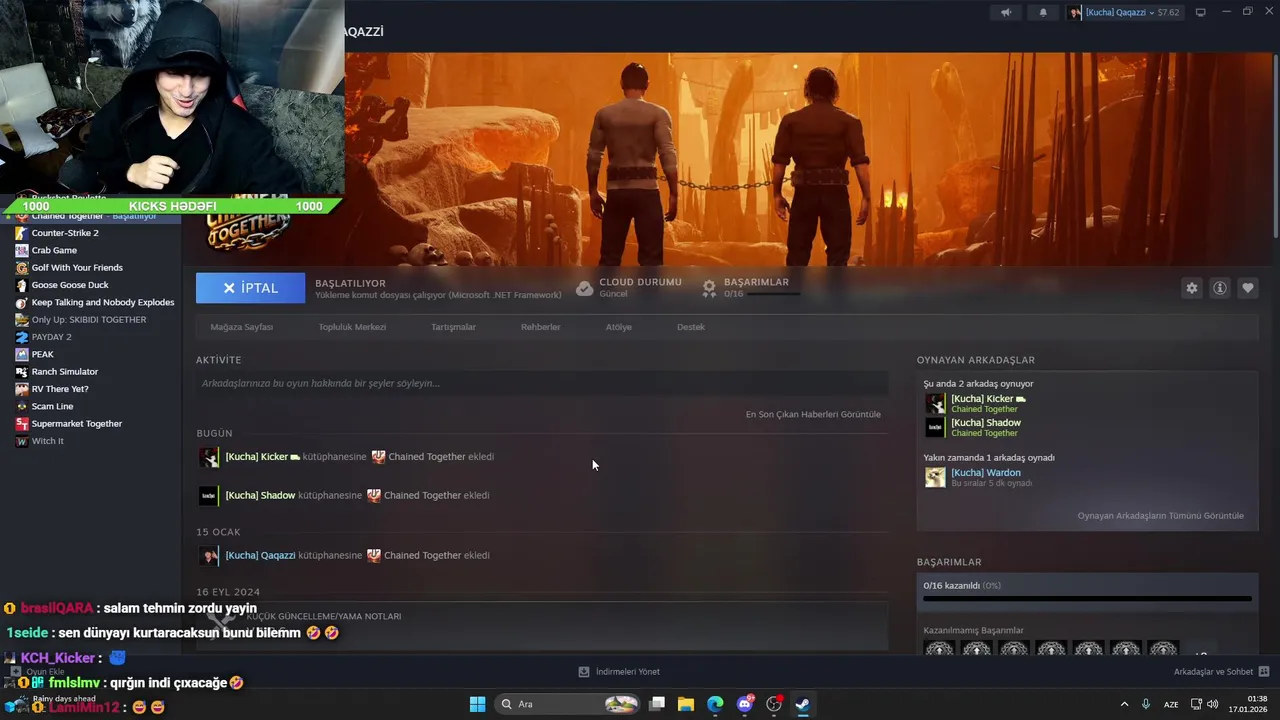
Task: Open Microsoft Edge from taskbar
Action: tap(715, 704)
